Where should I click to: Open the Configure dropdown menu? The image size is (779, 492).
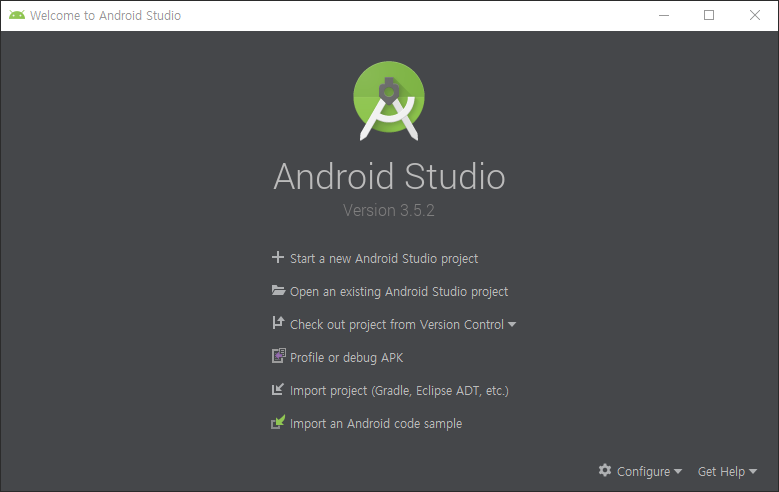click(x=640, y=471)
